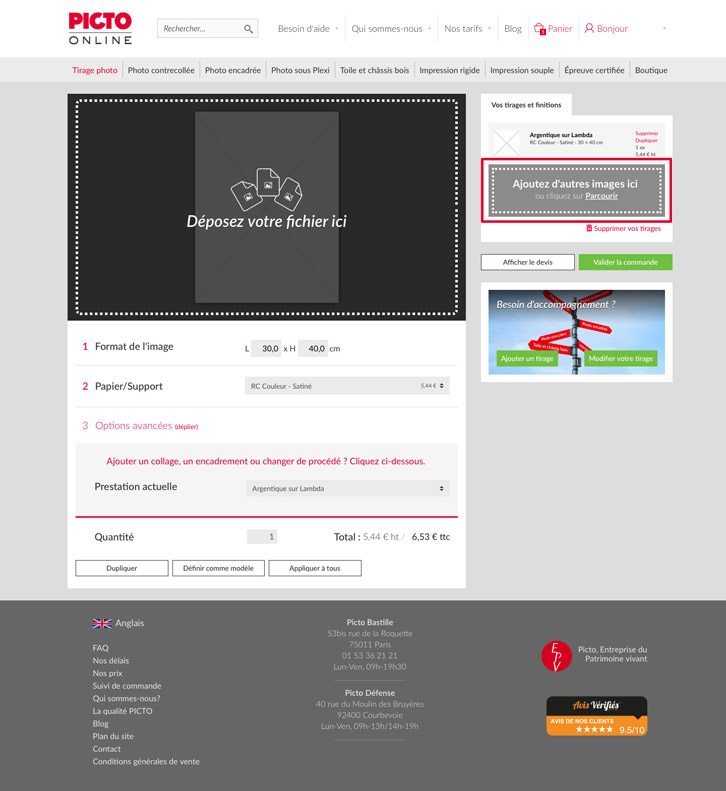Image resolution: width=726 pixels, height=791 pixels.
Task: Open the Prestation actuelle dropdown
Action: pos(346,489)
